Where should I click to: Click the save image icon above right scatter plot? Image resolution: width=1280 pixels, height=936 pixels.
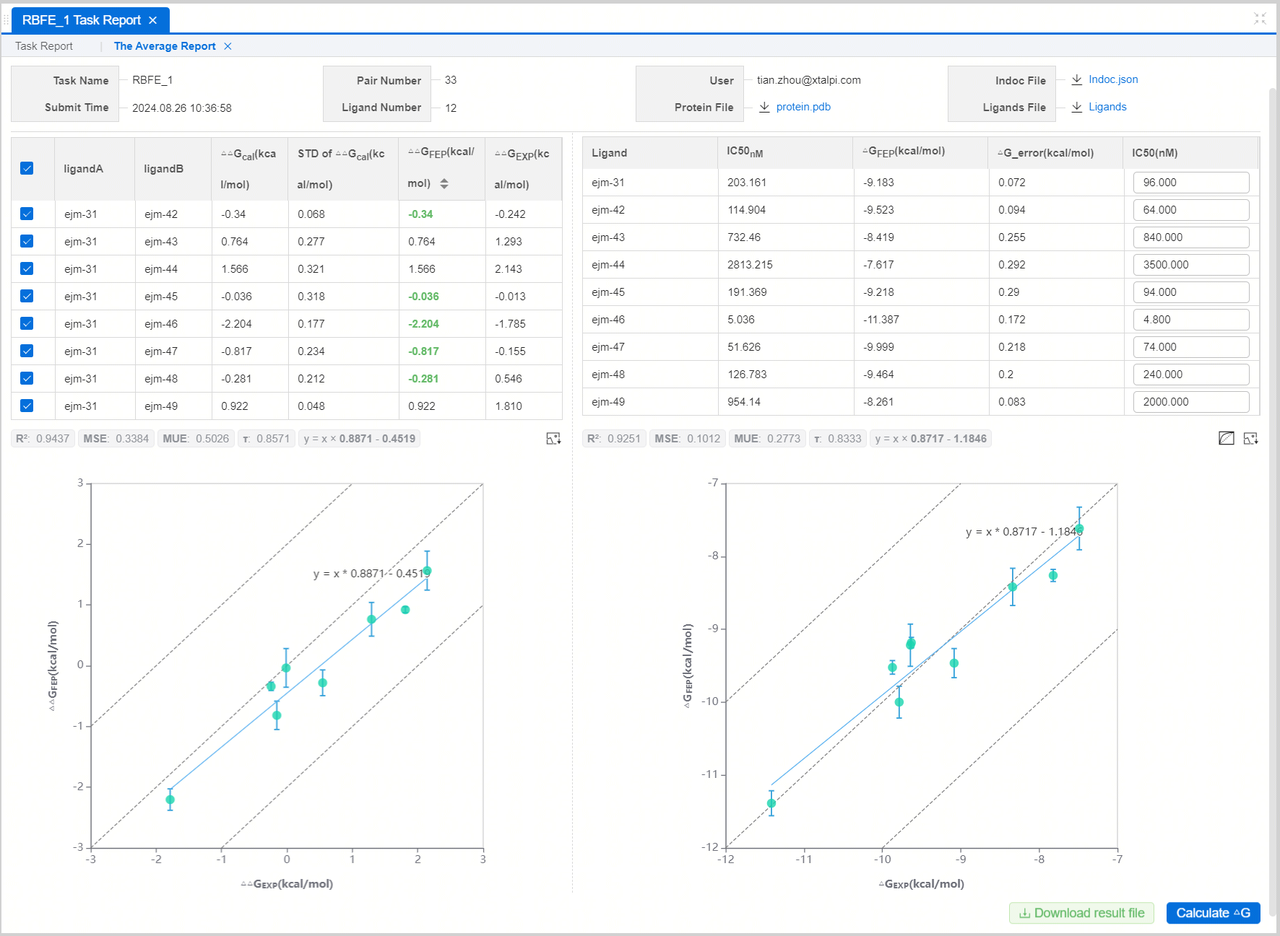click(x=1249, y=439)
